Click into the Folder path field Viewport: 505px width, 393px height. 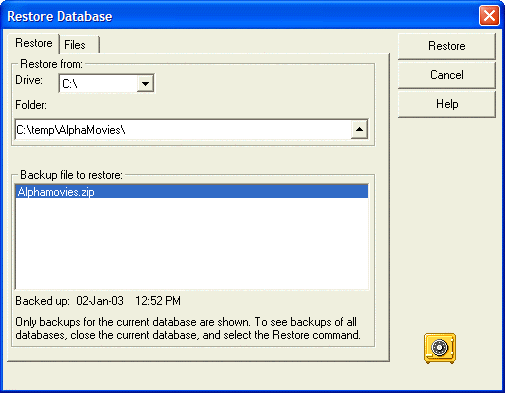pos(183,129)
